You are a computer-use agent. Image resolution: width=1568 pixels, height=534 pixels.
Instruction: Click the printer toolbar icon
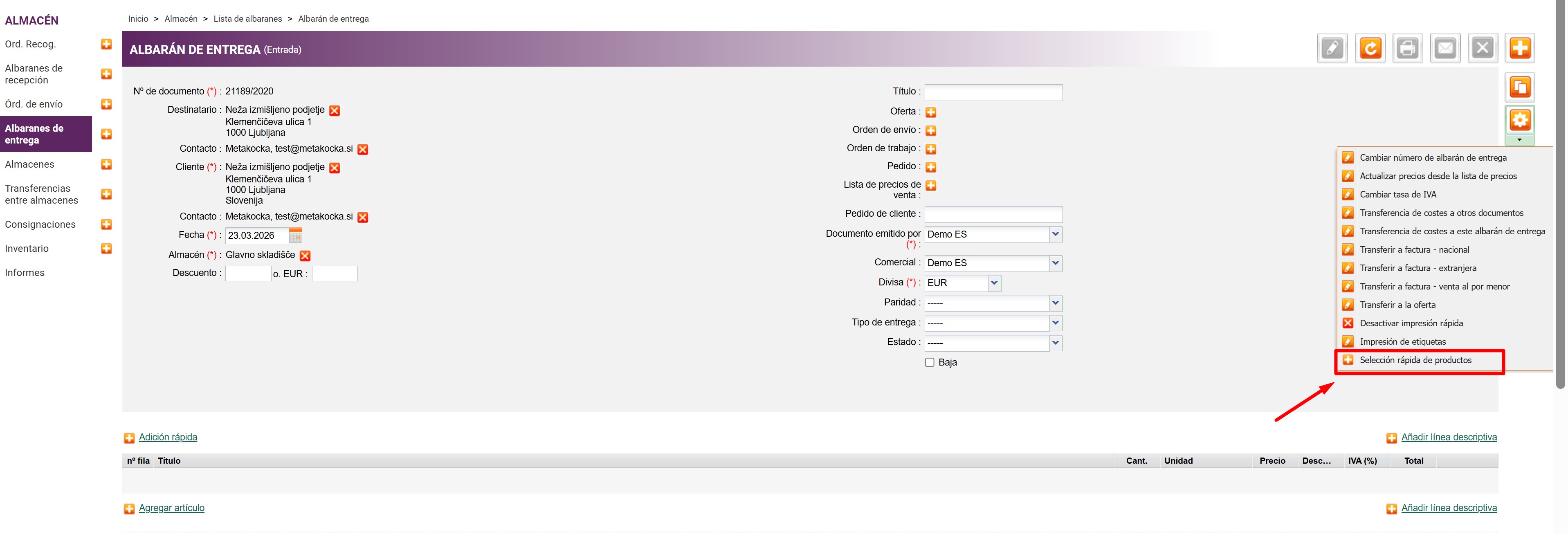(1407, 48)
